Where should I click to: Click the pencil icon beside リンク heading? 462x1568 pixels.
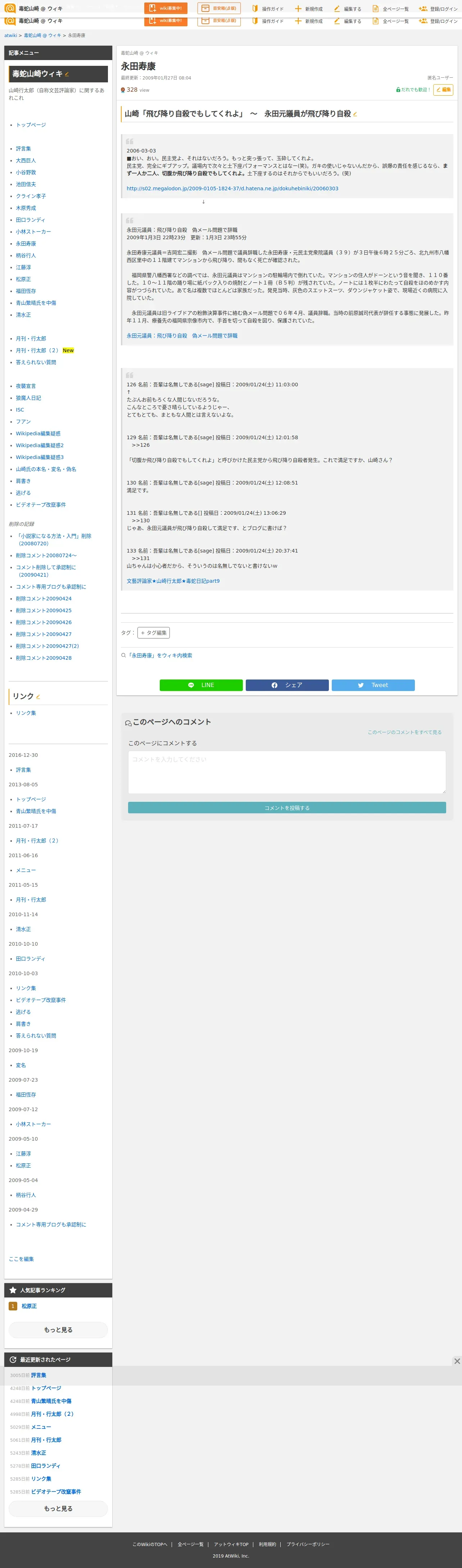click(x=38, y=697)
